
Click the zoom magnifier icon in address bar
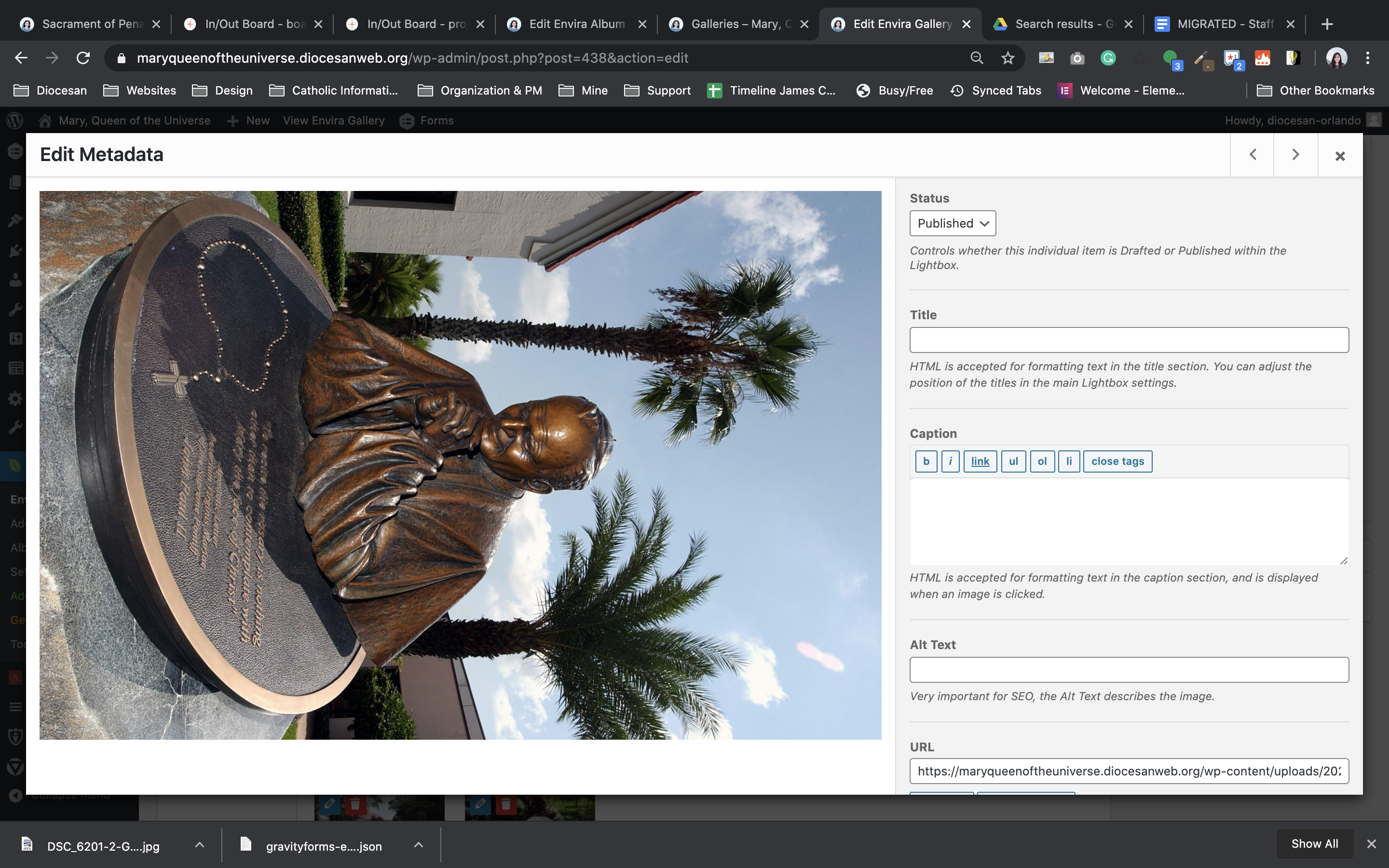tap(976, 58)
